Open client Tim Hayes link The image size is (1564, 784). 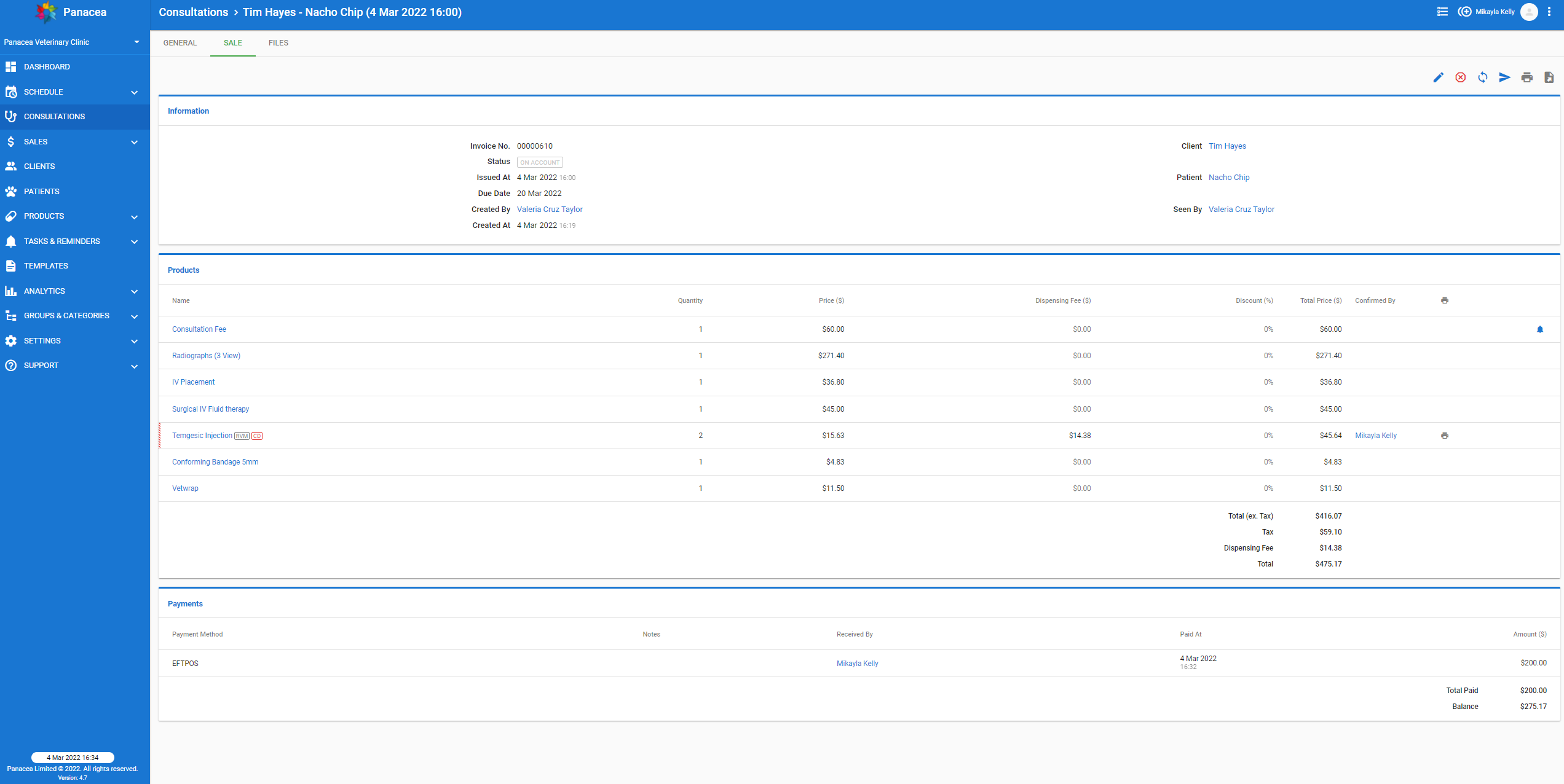(x=1226, y=146)
